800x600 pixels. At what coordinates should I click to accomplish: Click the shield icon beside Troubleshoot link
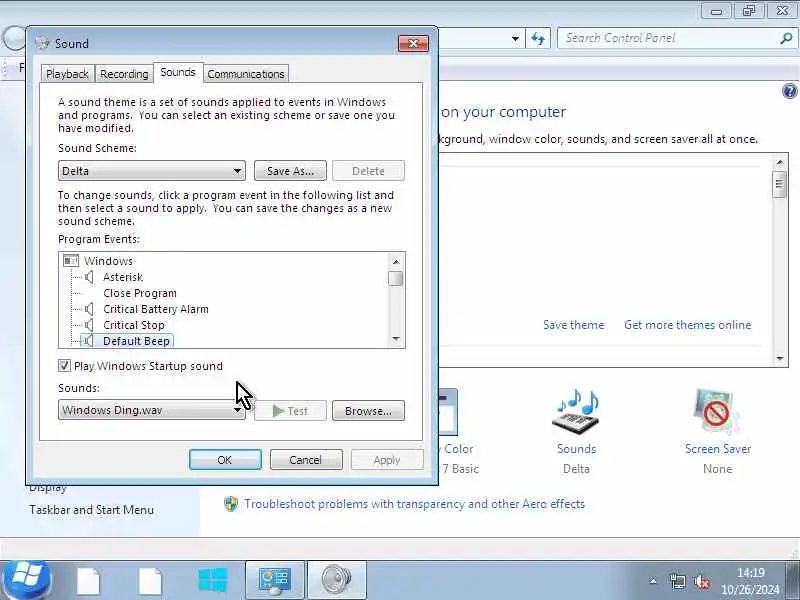[x=231, y=504]
